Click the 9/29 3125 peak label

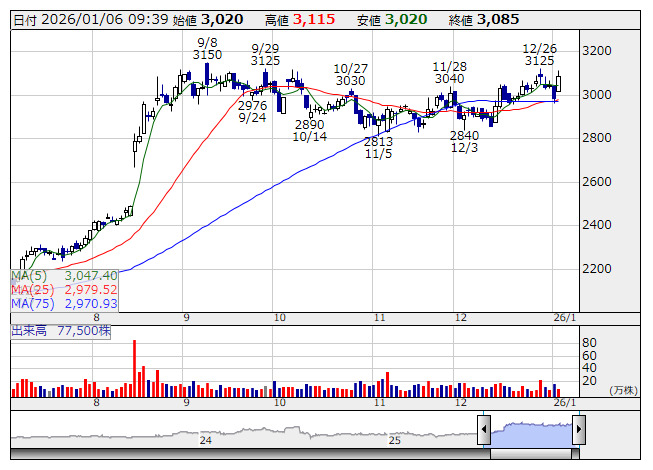(265, 55)
